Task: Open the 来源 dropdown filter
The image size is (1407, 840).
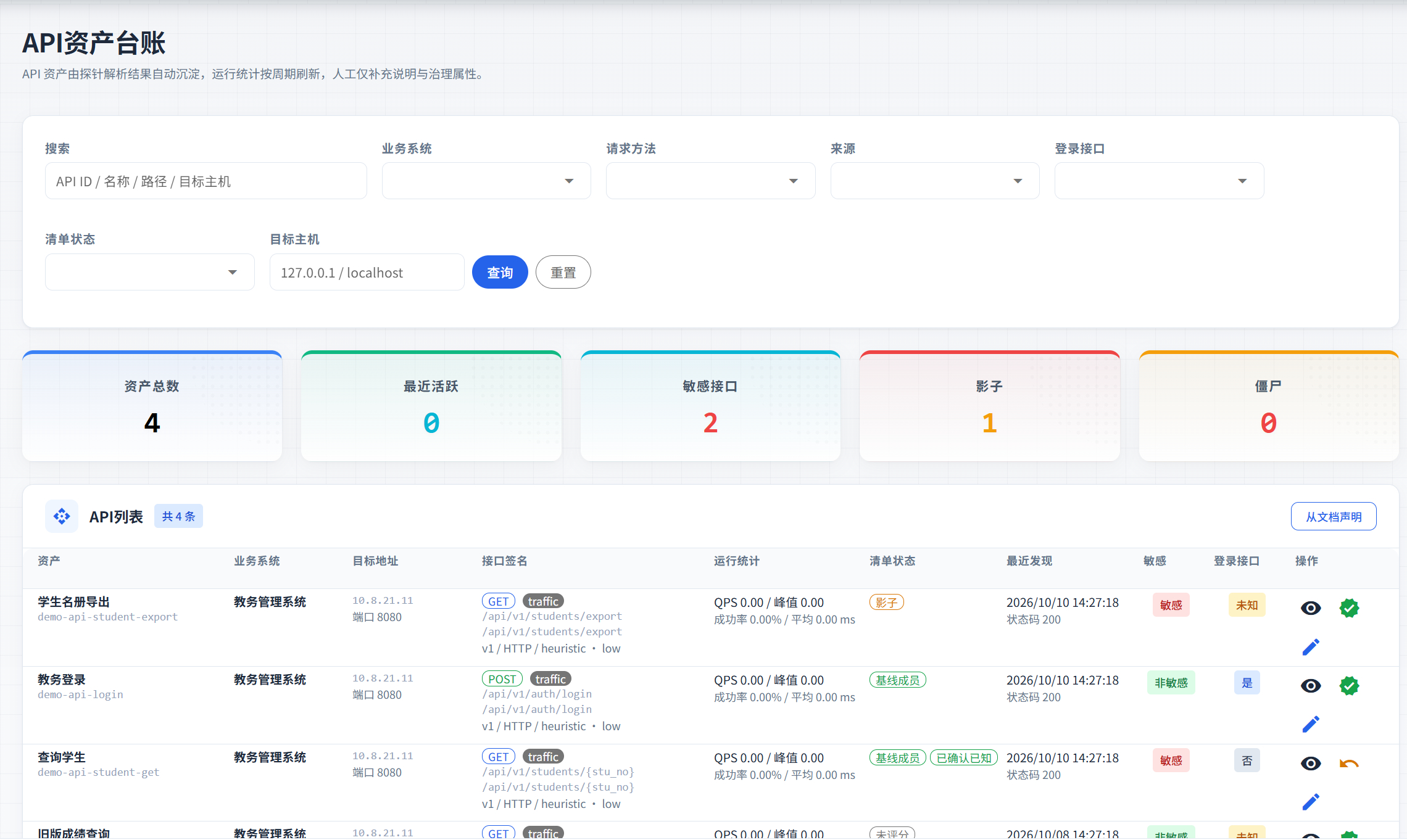Action: pos(935,181)
